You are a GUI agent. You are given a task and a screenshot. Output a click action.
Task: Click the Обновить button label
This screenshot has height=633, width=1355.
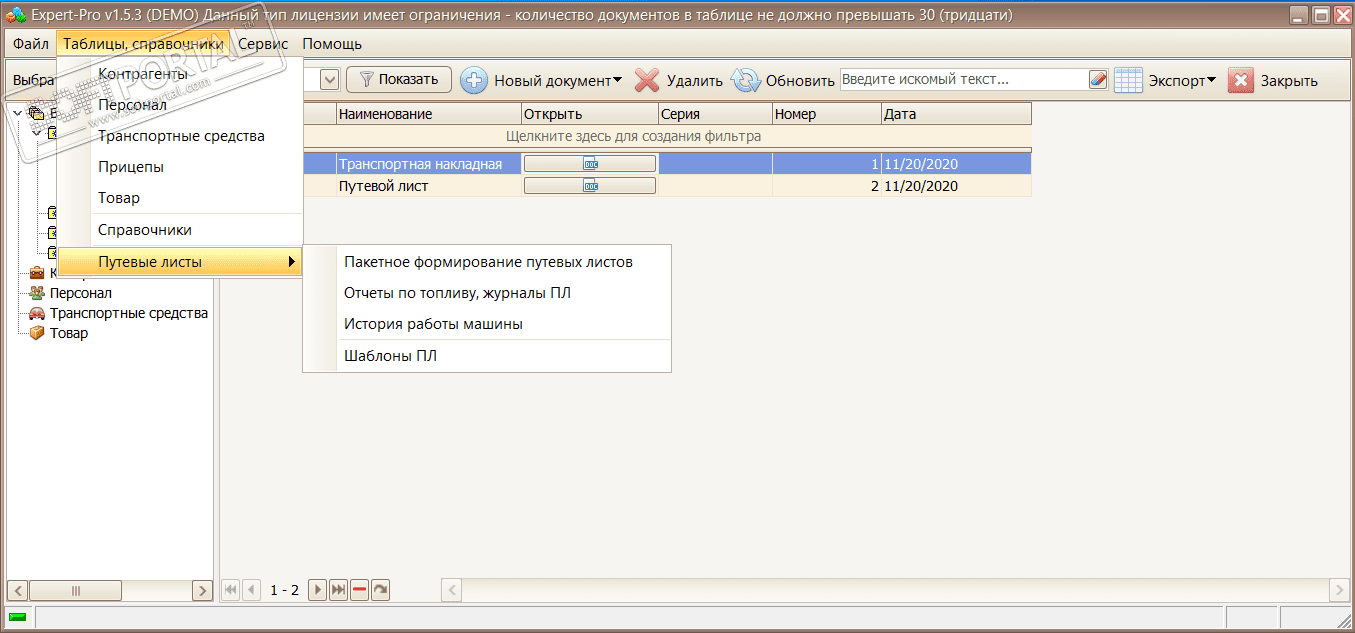click(x=800, y=81)
